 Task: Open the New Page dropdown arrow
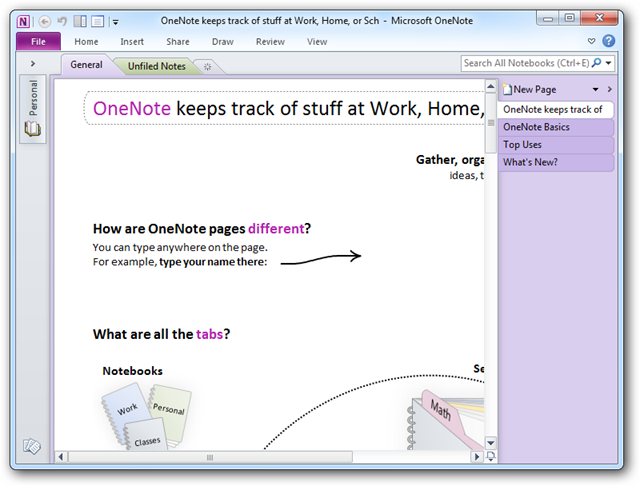tap(596, 89)
